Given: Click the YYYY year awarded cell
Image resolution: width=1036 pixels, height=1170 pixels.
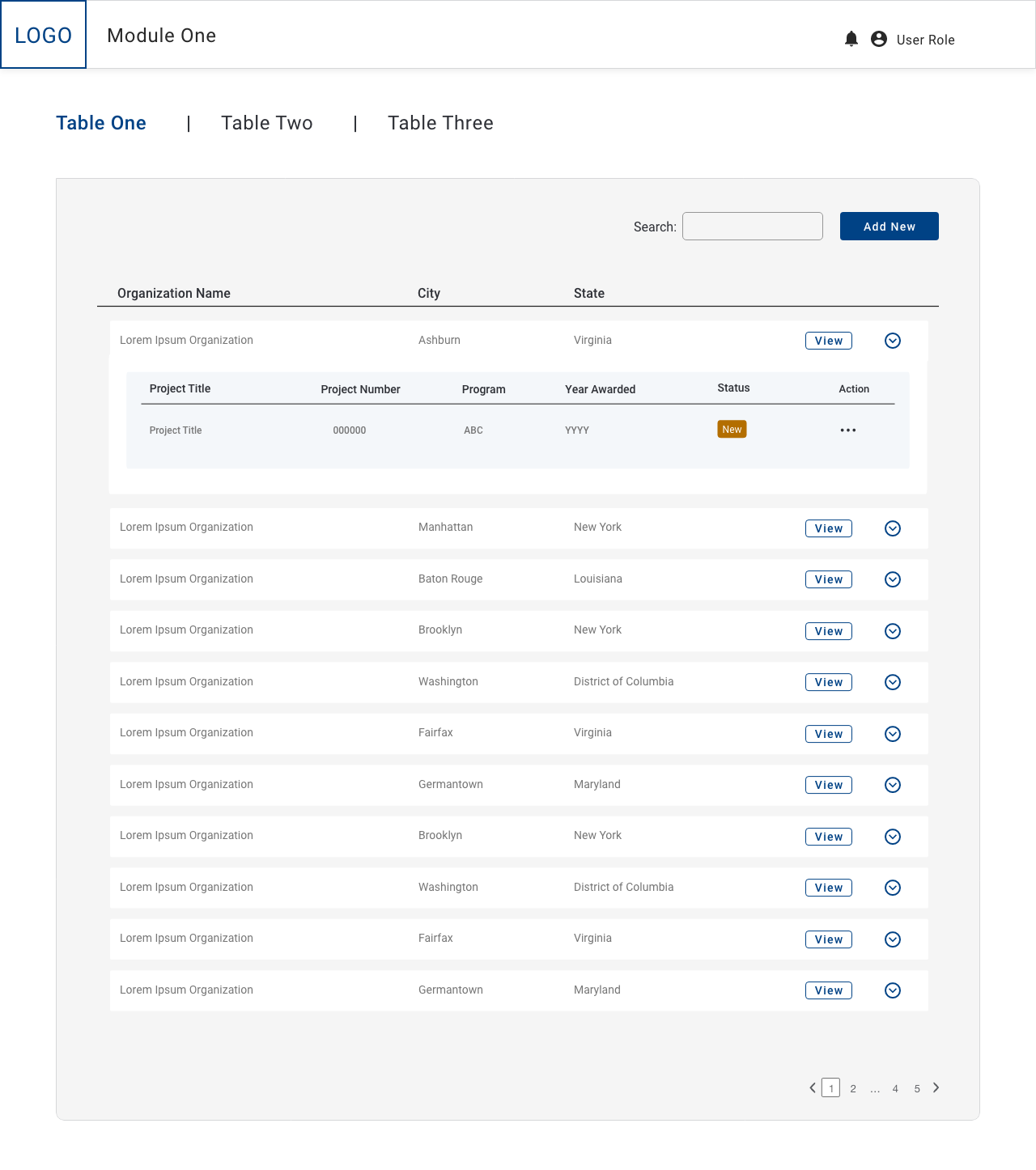Looking at the screenshot, I should [x=577, y=430].
